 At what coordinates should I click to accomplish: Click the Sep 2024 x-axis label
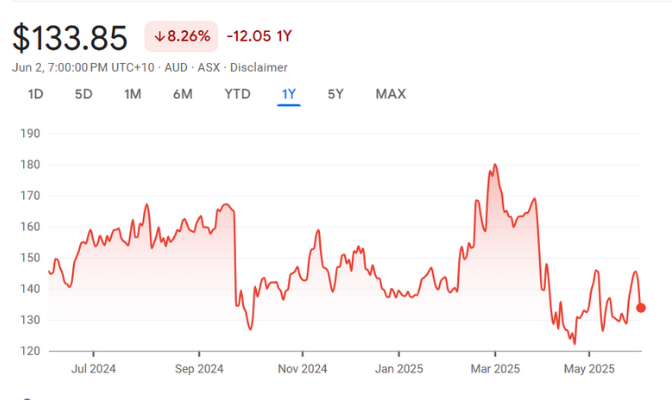[x=198, y=368]
